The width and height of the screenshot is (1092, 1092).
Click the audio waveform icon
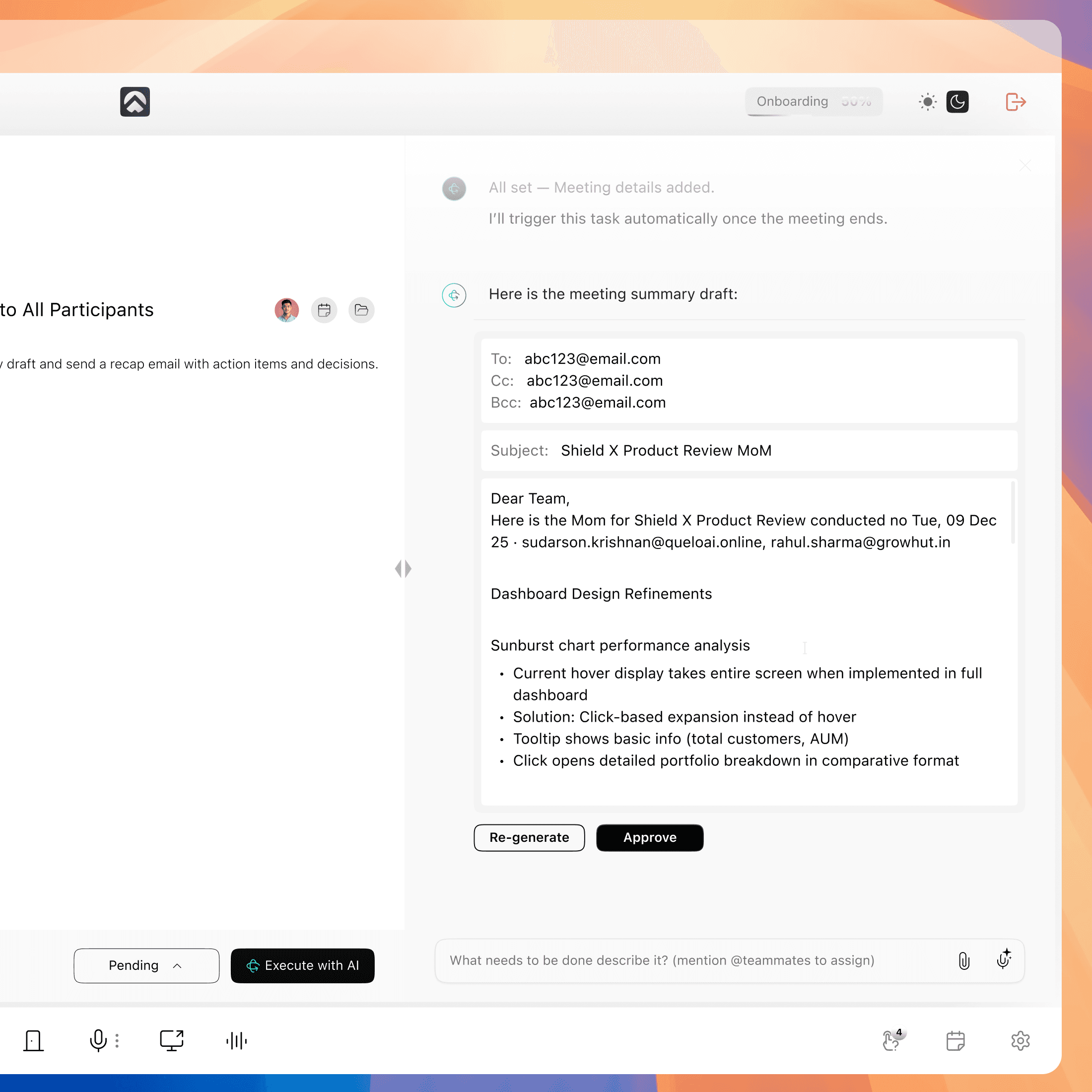click(236, 1040)
